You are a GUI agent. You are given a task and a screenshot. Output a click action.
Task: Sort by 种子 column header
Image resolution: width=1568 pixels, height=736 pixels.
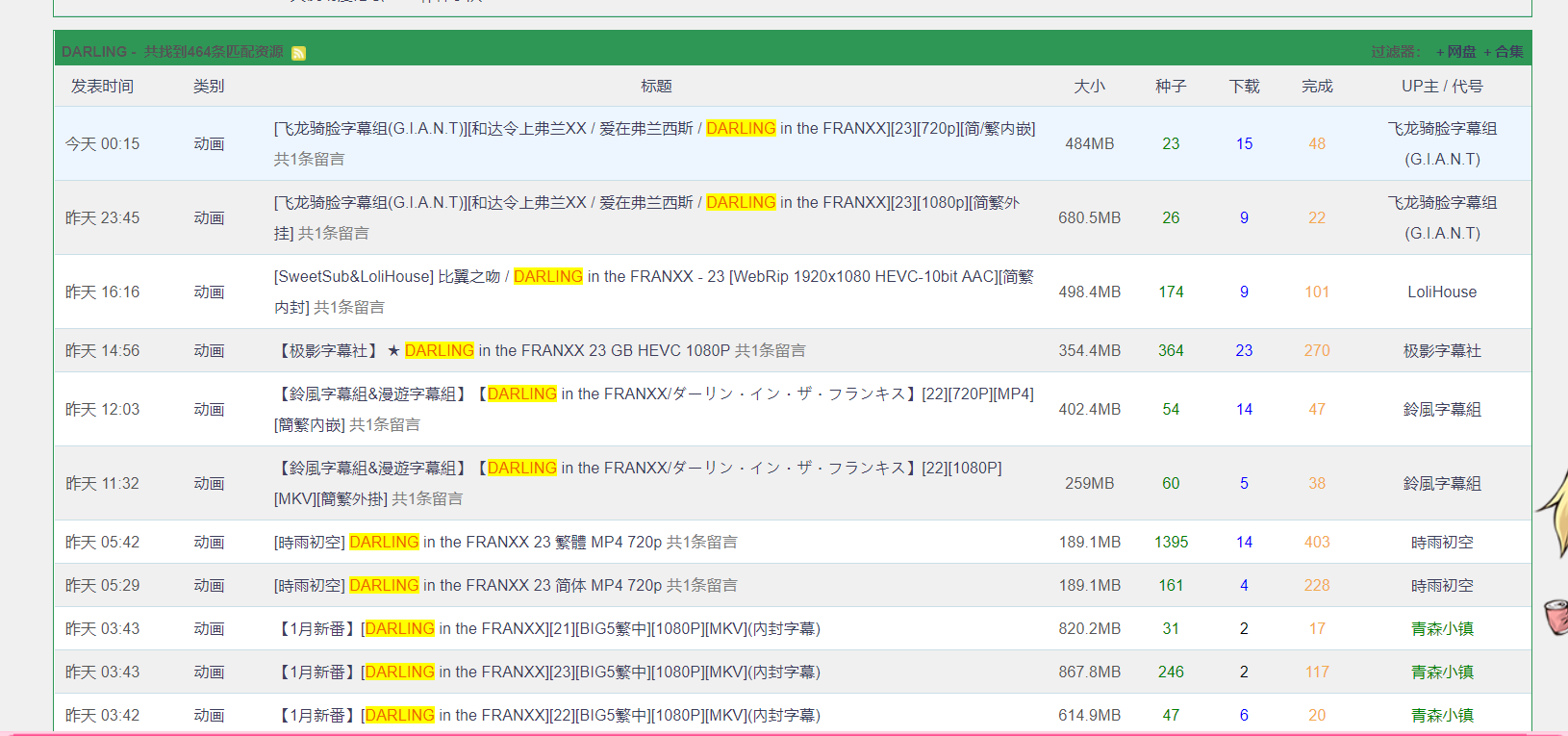(1171, 87)
